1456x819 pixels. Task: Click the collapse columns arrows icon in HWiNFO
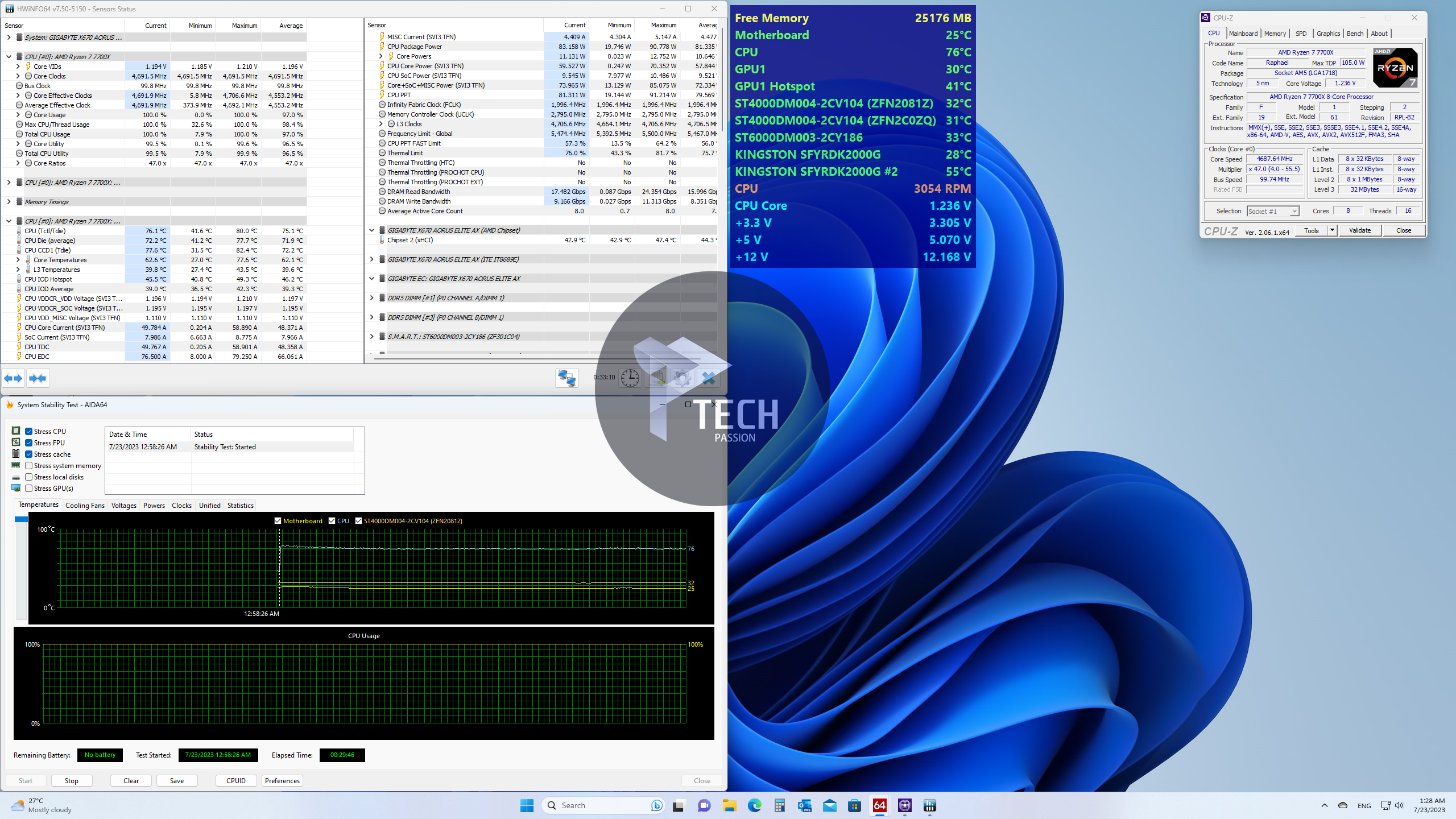(x=38, y=378)
